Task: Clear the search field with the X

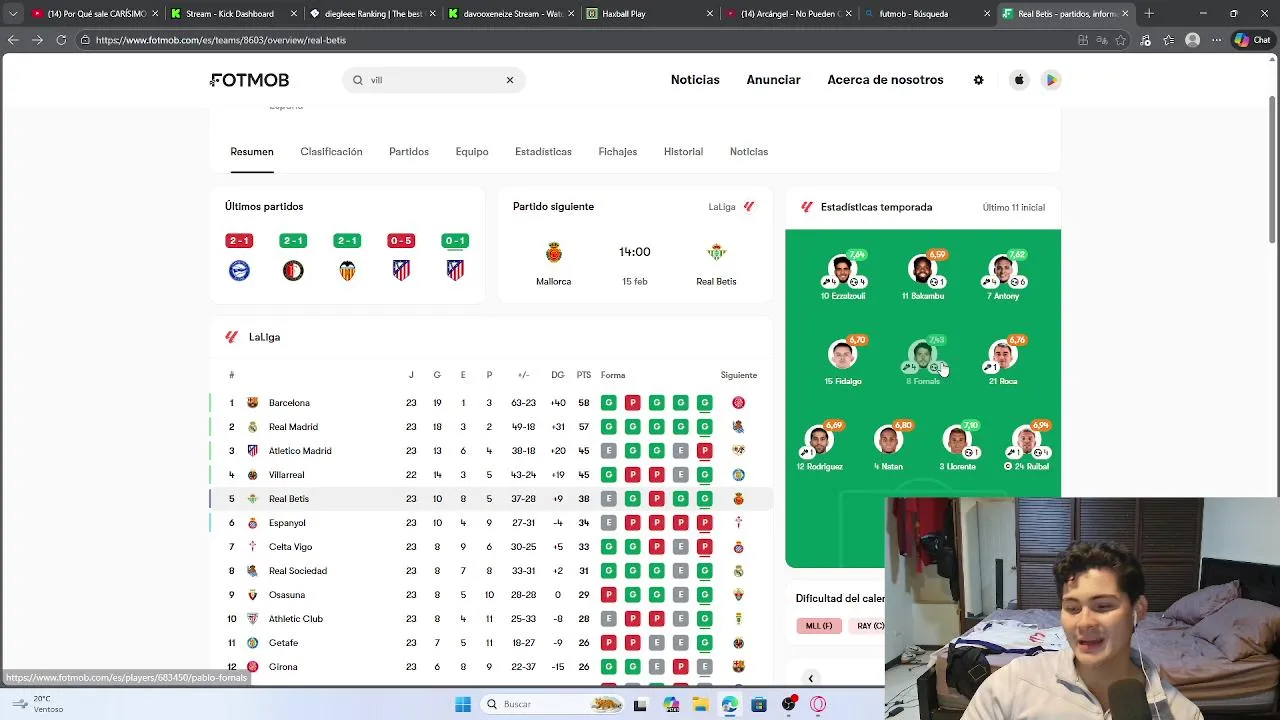Action: pos(509,80)
